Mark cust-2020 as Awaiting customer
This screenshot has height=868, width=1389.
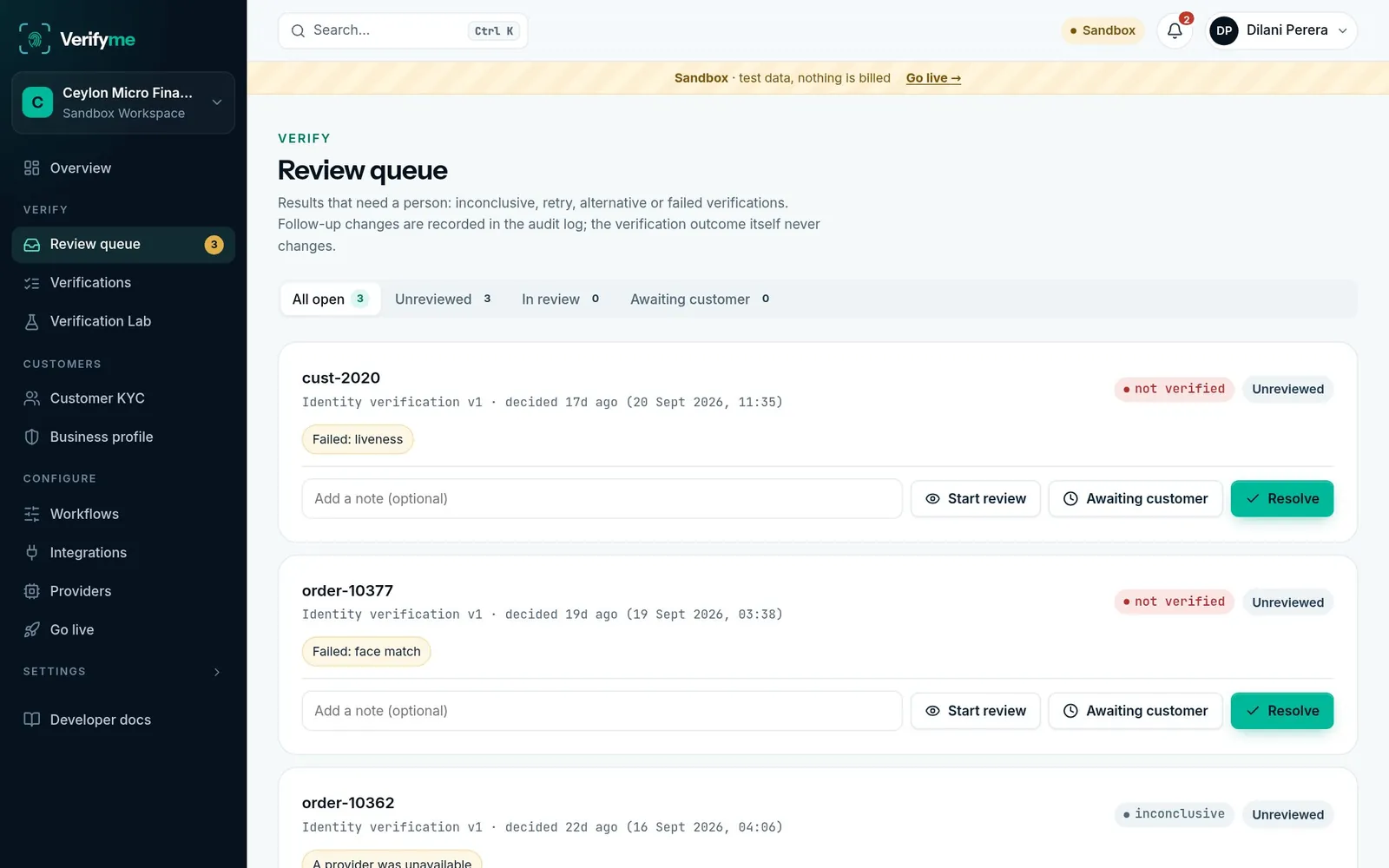(1136, 499)
